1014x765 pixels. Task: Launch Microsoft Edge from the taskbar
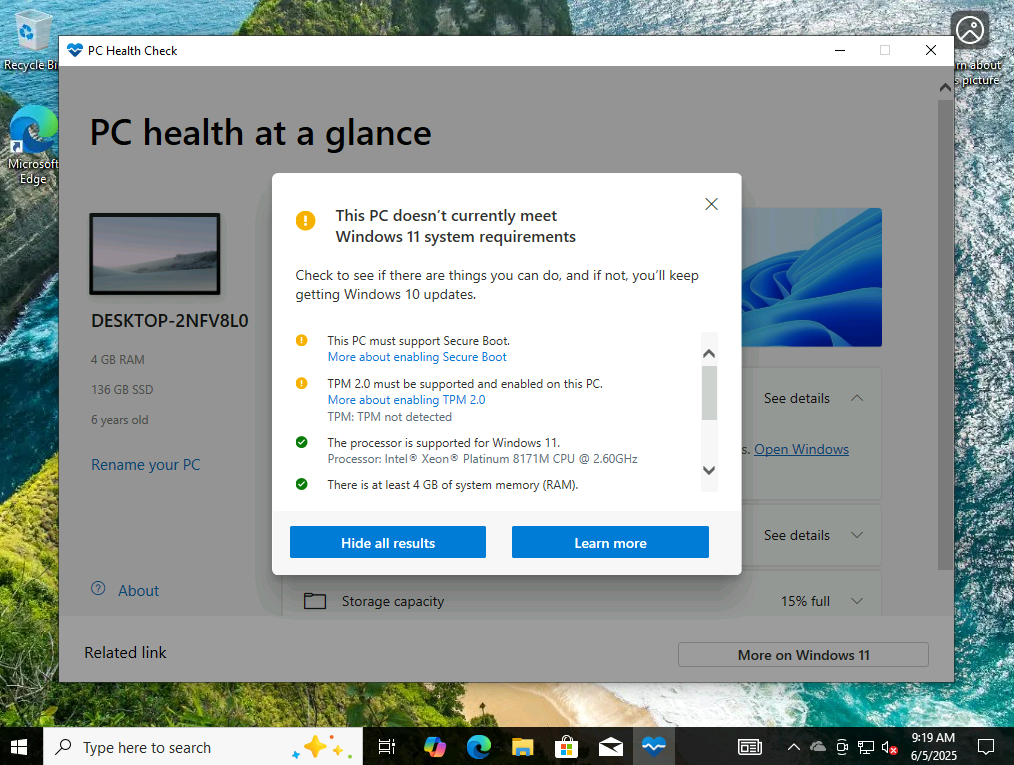click(479, 747)
